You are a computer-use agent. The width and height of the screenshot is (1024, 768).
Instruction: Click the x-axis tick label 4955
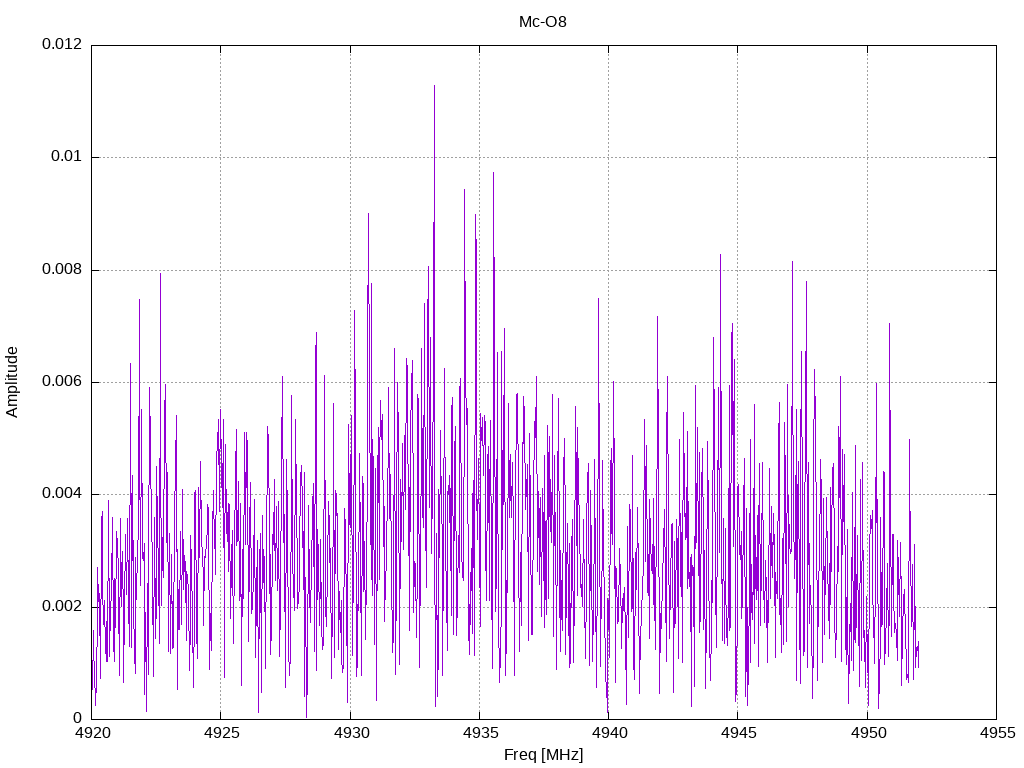tap(997, 733)
